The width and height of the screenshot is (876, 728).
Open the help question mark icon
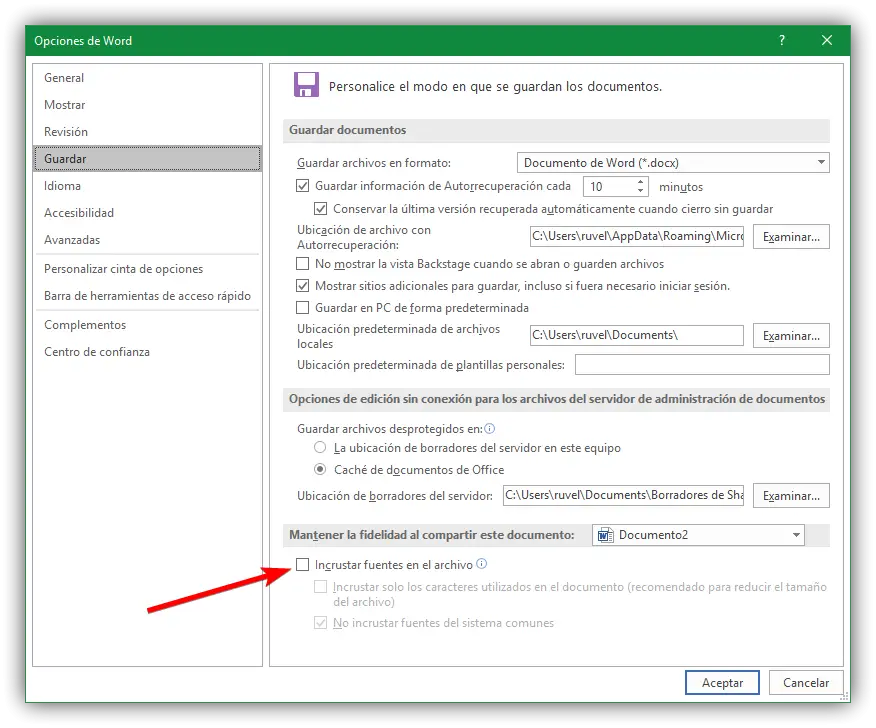pyautogui.click(x=782, y=40)
